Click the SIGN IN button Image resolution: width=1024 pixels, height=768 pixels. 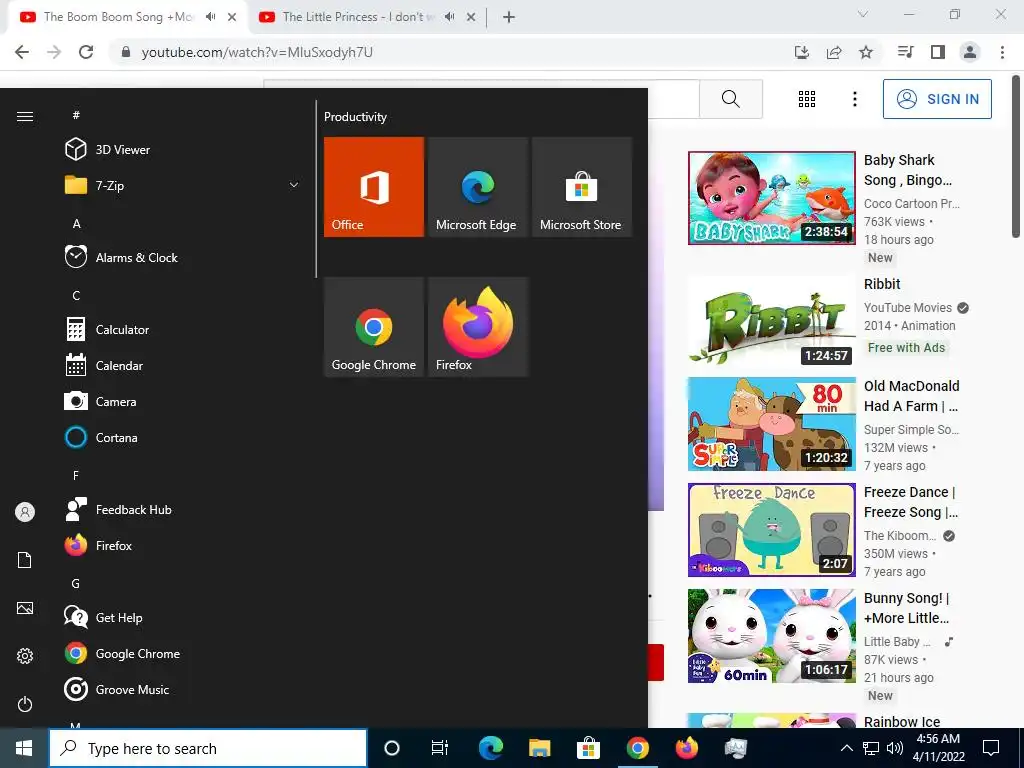click(937, 99)
